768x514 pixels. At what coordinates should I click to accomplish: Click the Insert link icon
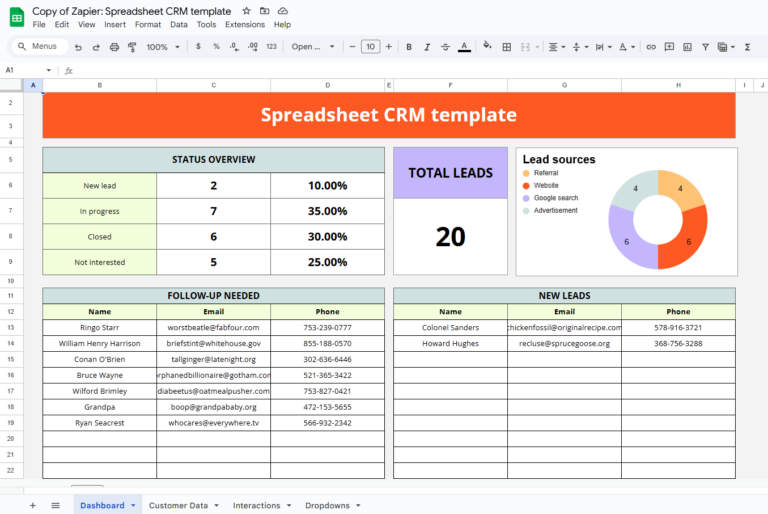tap(651, 47)
